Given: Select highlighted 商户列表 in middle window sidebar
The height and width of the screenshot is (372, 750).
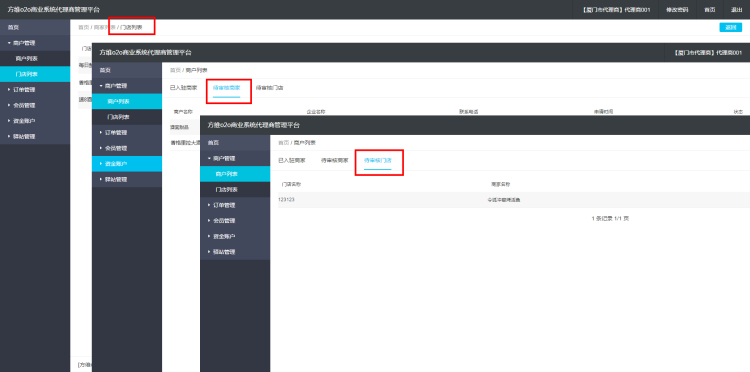Looking at the screenshot, I should tap(127, 101).
